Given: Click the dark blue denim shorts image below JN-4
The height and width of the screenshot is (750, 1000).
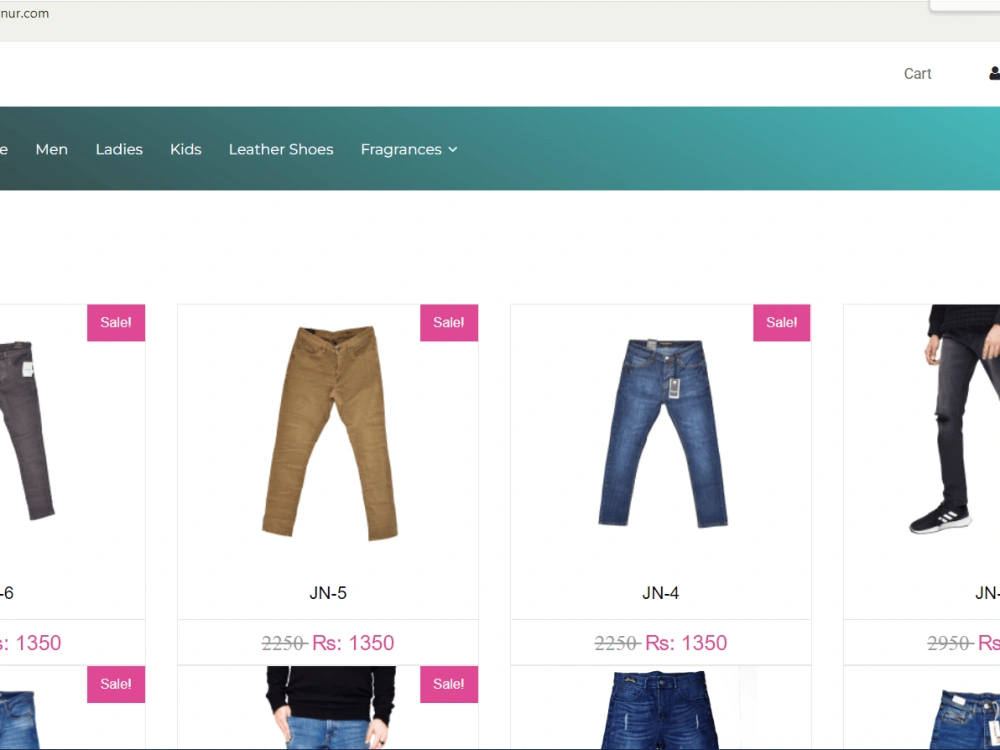Looking at the screenshot, I should pyautogui.click(x=660, y=709).
